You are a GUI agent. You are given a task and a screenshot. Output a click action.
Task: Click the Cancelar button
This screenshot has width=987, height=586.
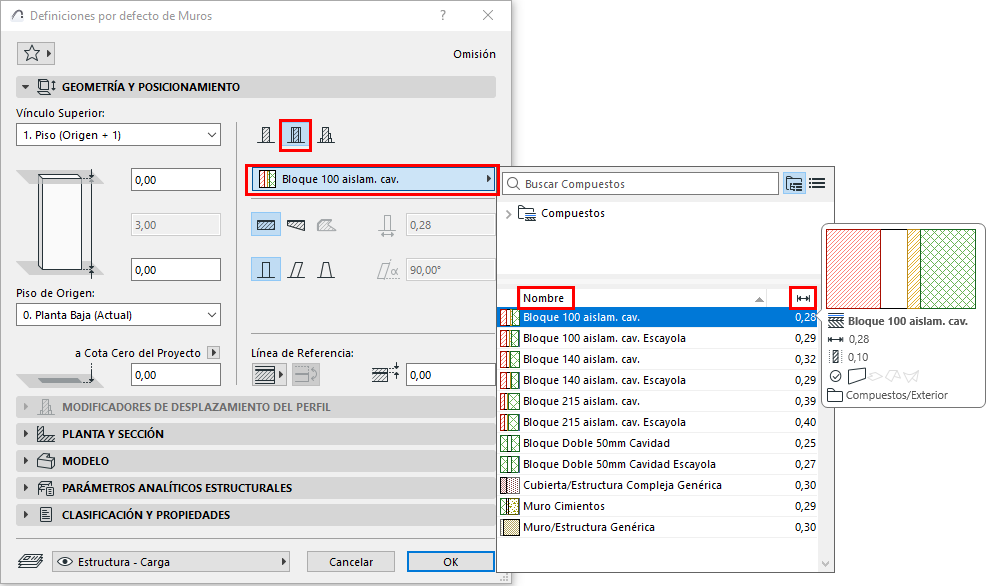click(x=351, y=561)
